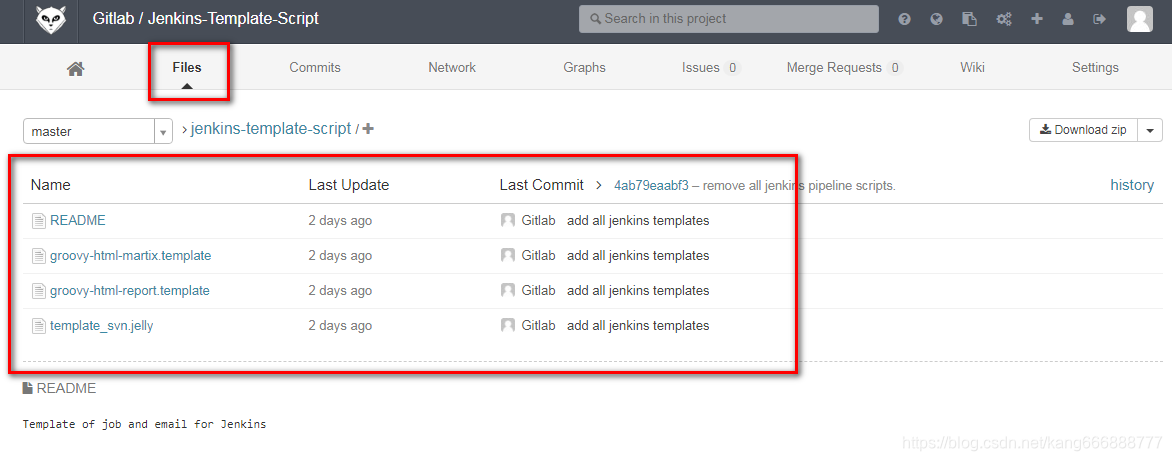Open public area globe icon
This screenshot has width=1172, height=461.
pos(937,19)
